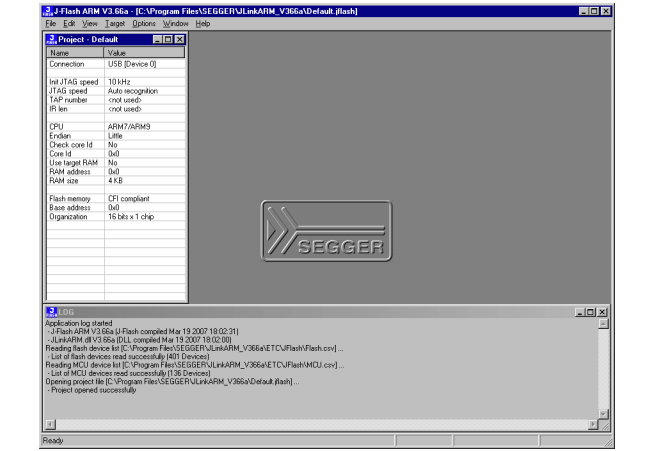Select the TAP number row
Viewport: 660px width, 451px height.
click(116, 100)
